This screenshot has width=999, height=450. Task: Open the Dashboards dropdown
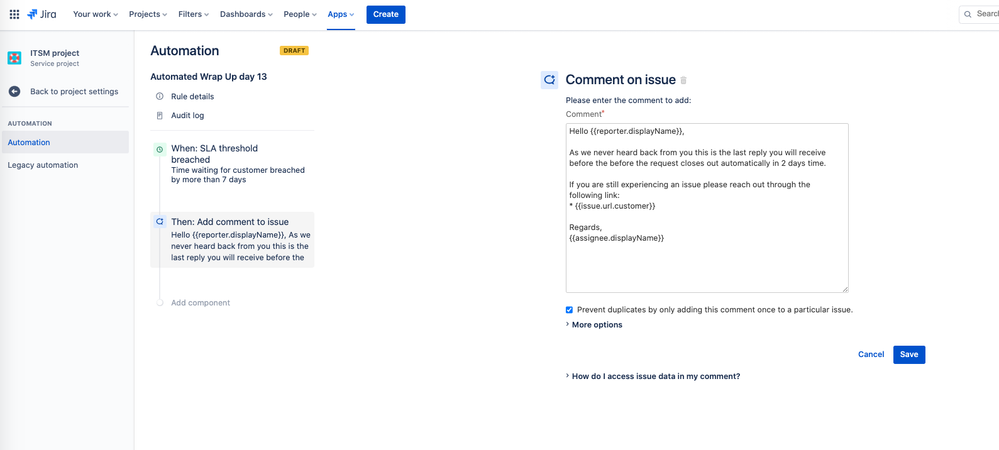246,14
